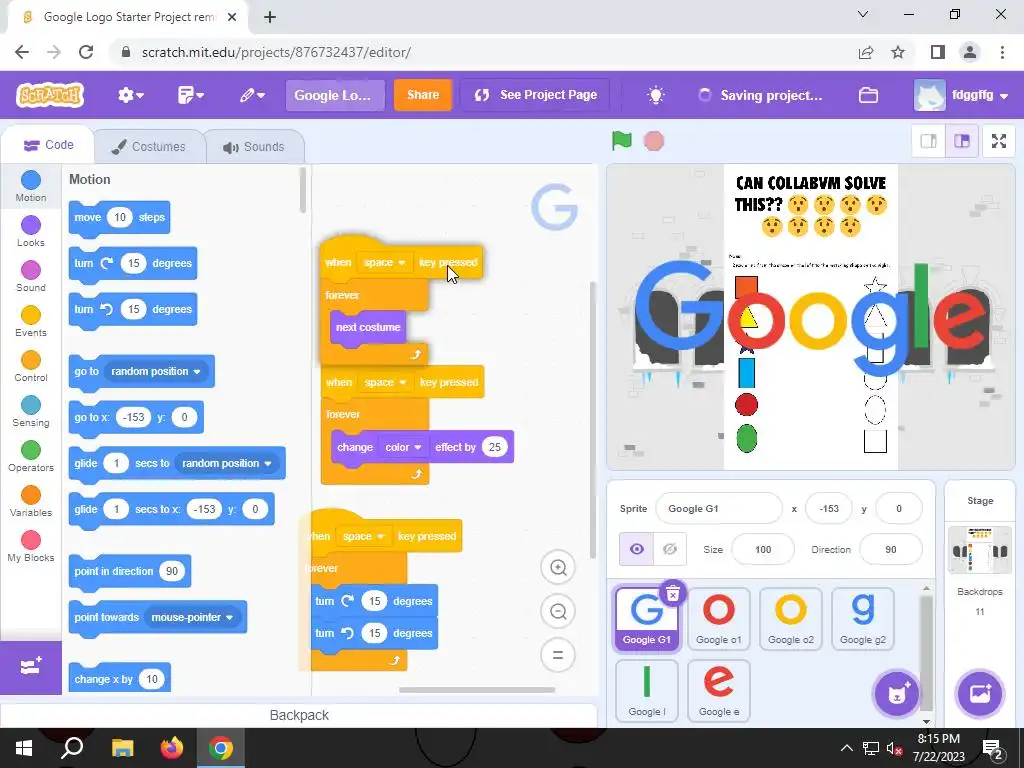Open the File menu dropdown

click(x=191, y=95)
